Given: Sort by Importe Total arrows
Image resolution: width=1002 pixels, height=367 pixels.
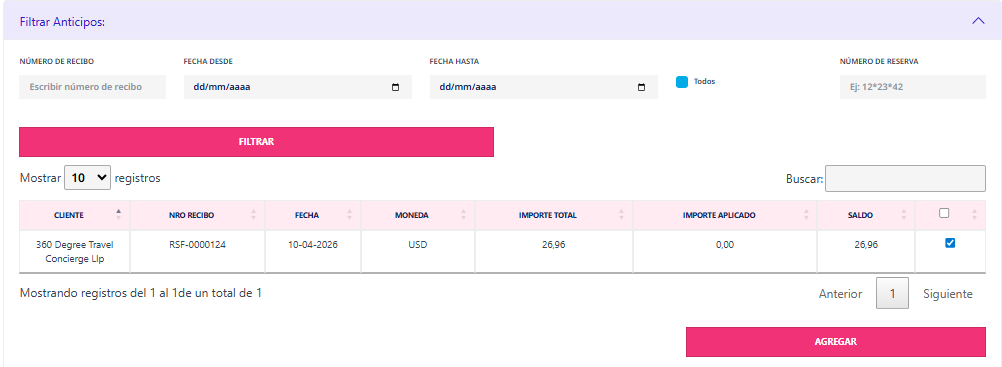Looking at the screenshot, I should pyautogui.click(x=621, y=215).
